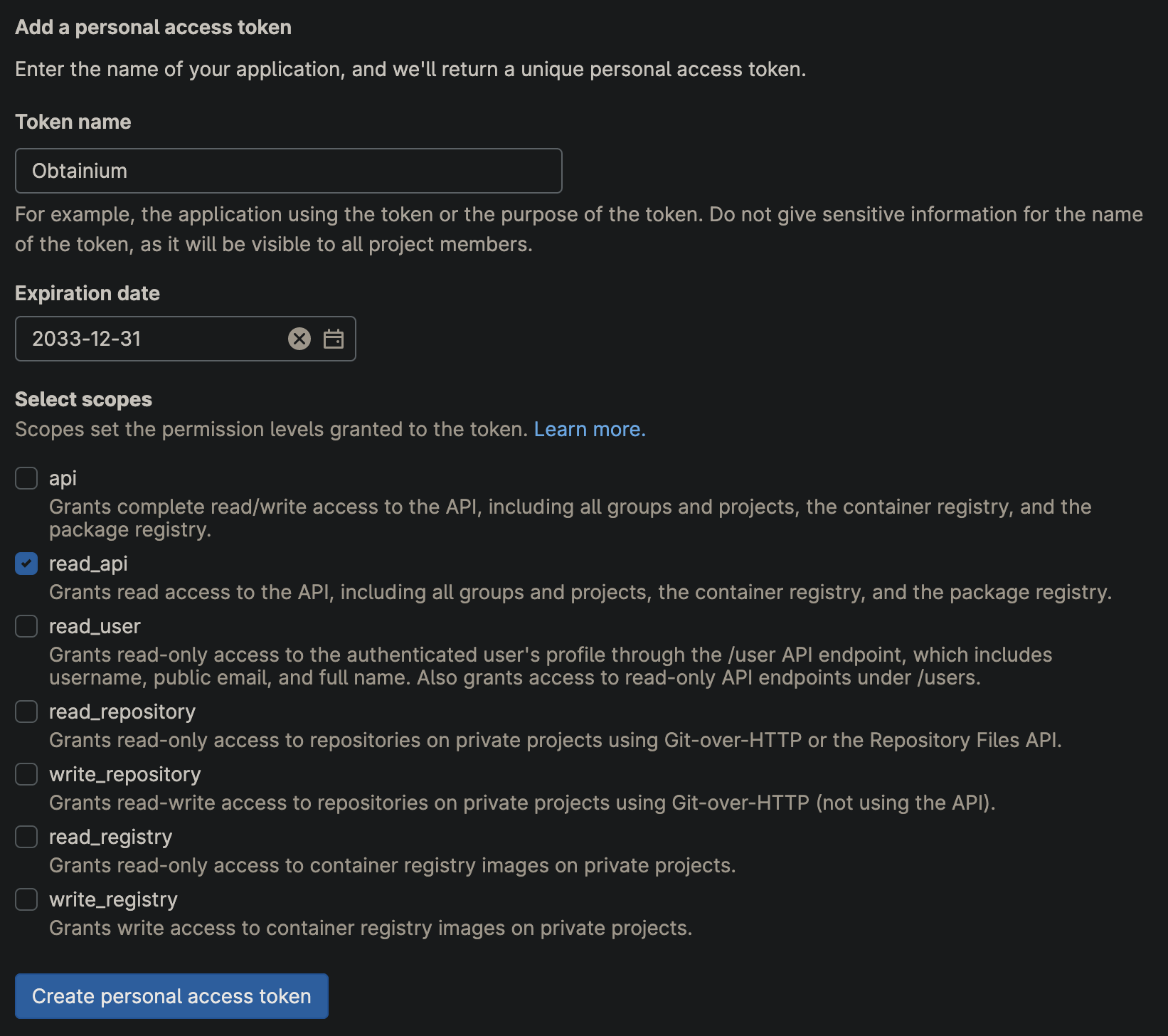Enable the write_registry scope

[26, 899]
